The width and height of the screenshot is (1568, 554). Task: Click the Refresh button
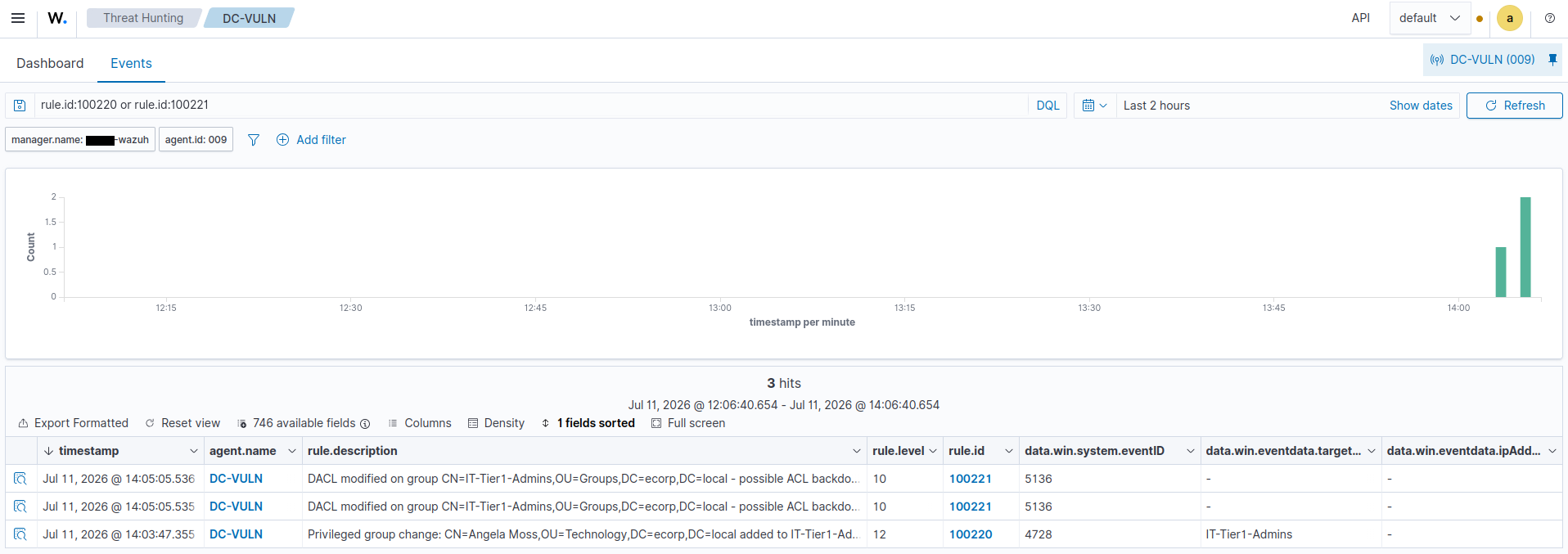[x=1514, y=106]
